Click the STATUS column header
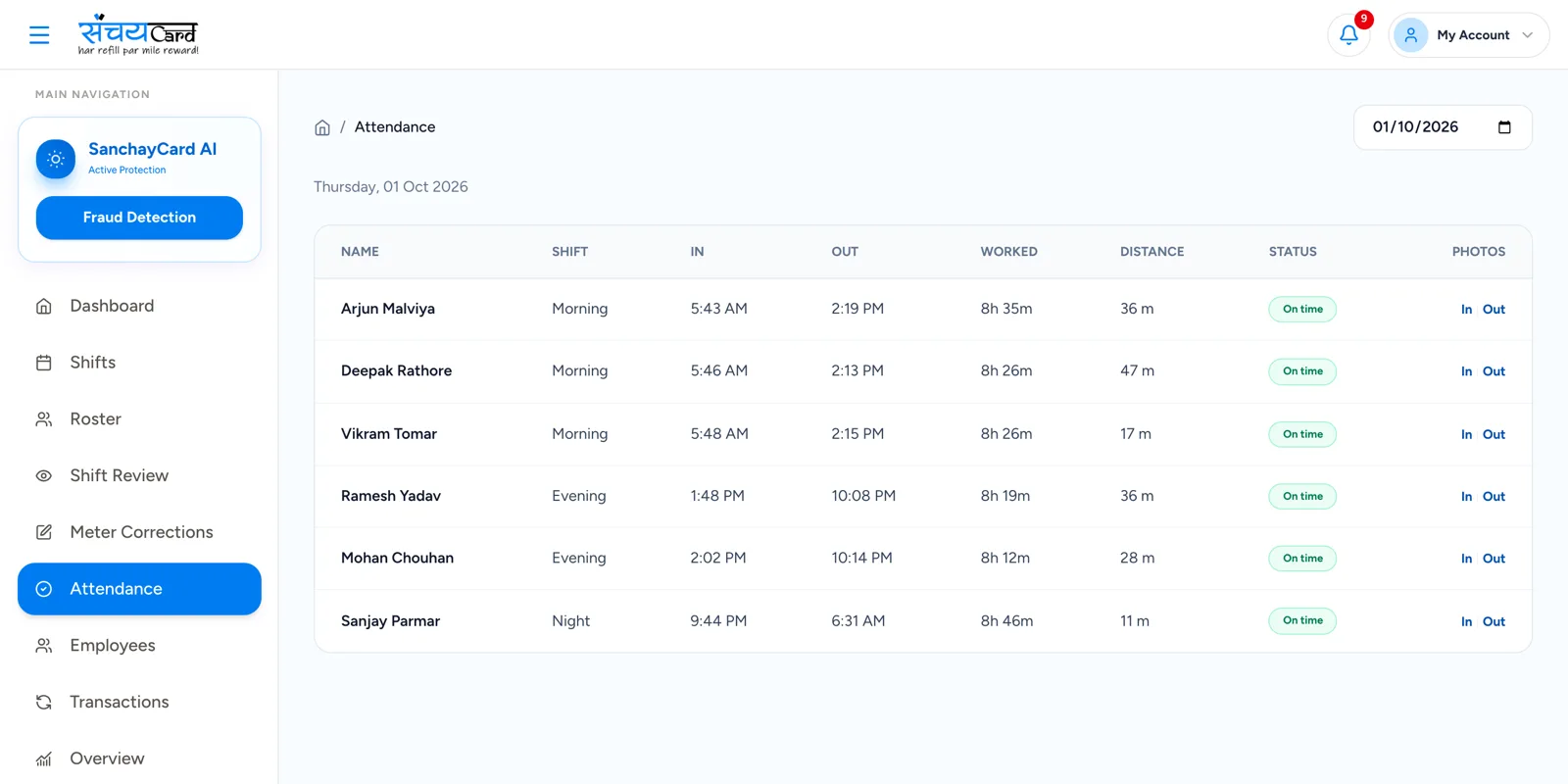 coord(1293,252)
